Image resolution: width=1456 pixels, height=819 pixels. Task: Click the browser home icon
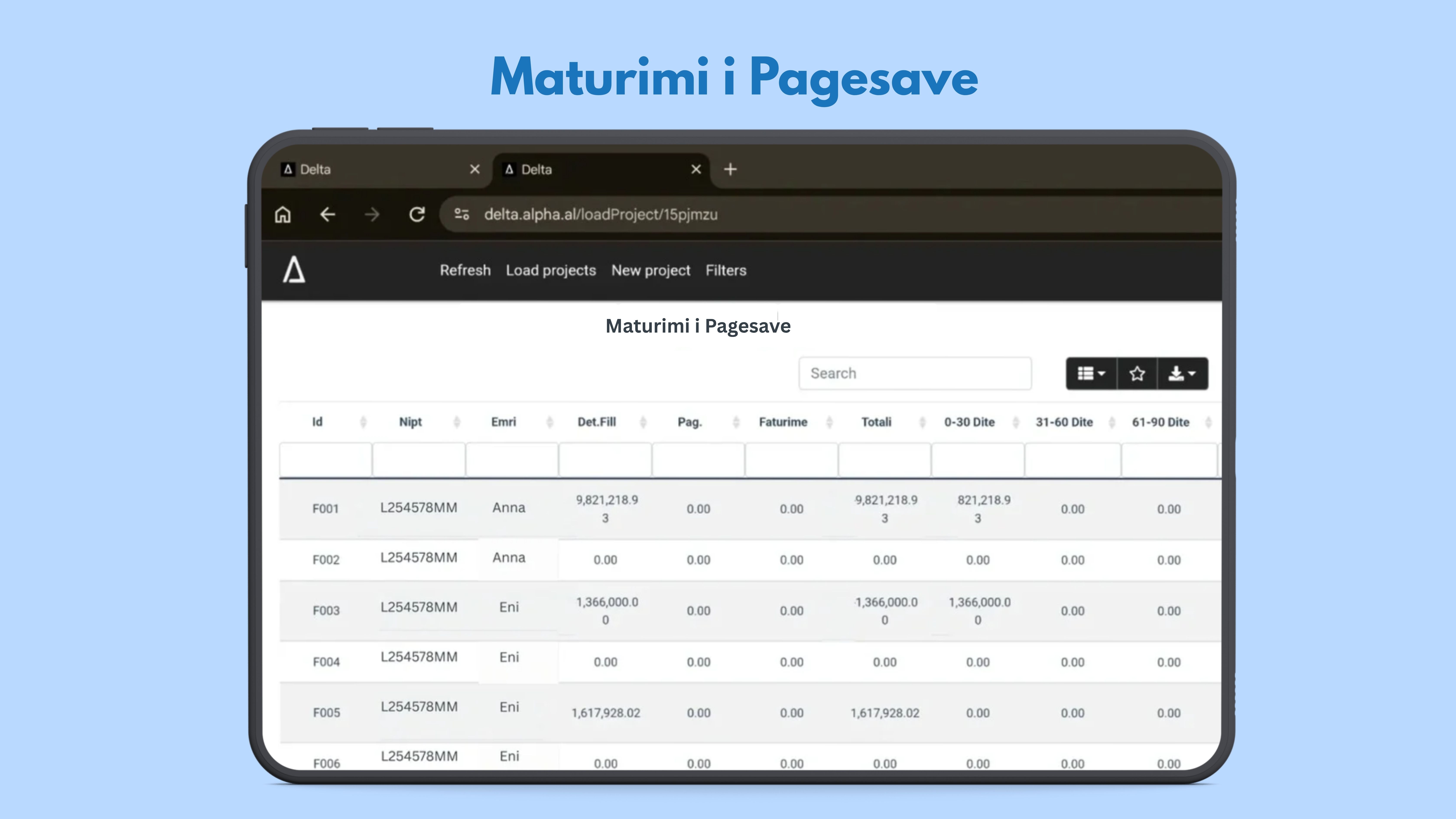pyautogui.click(x=283, y=215)
